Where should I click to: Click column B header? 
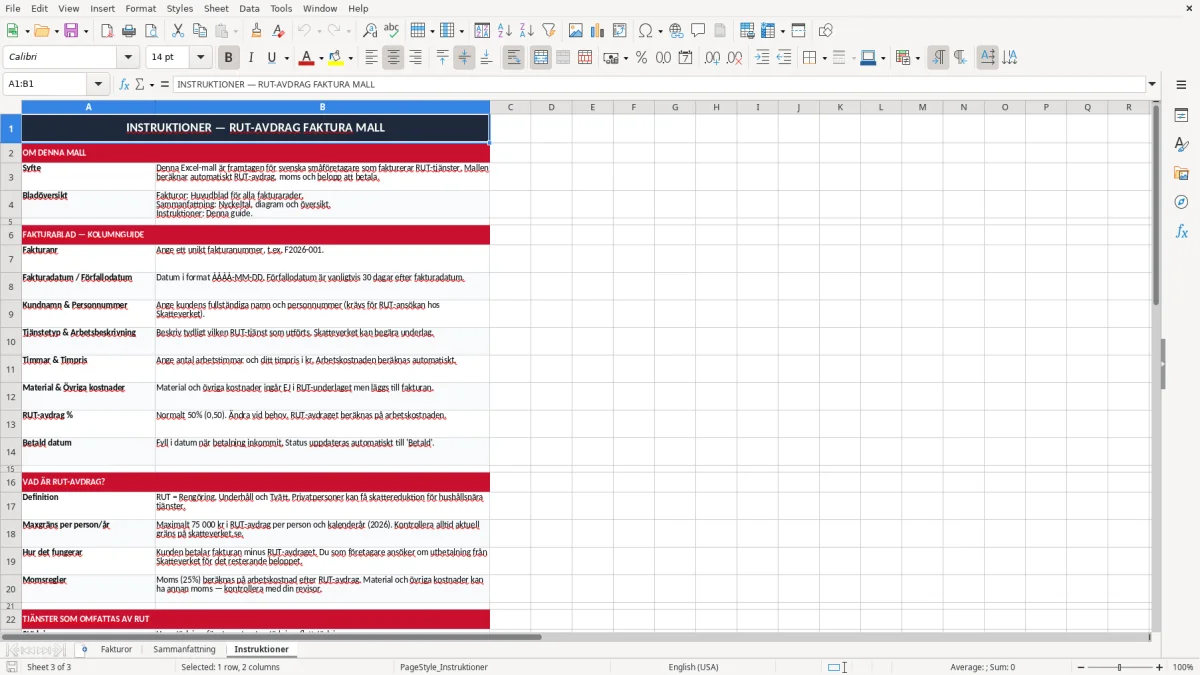[x=322, y=107]
